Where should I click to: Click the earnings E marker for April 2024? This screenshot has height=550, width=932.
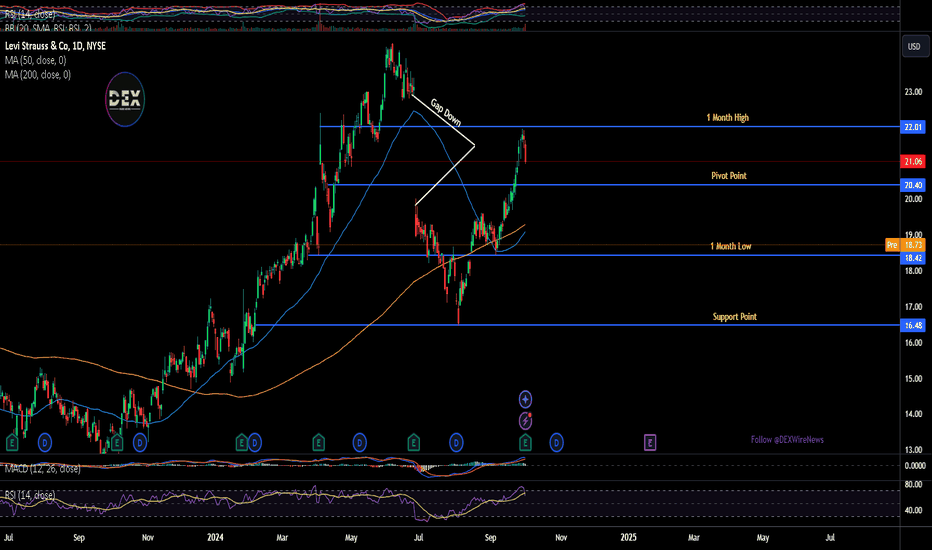tap(318, 442)
